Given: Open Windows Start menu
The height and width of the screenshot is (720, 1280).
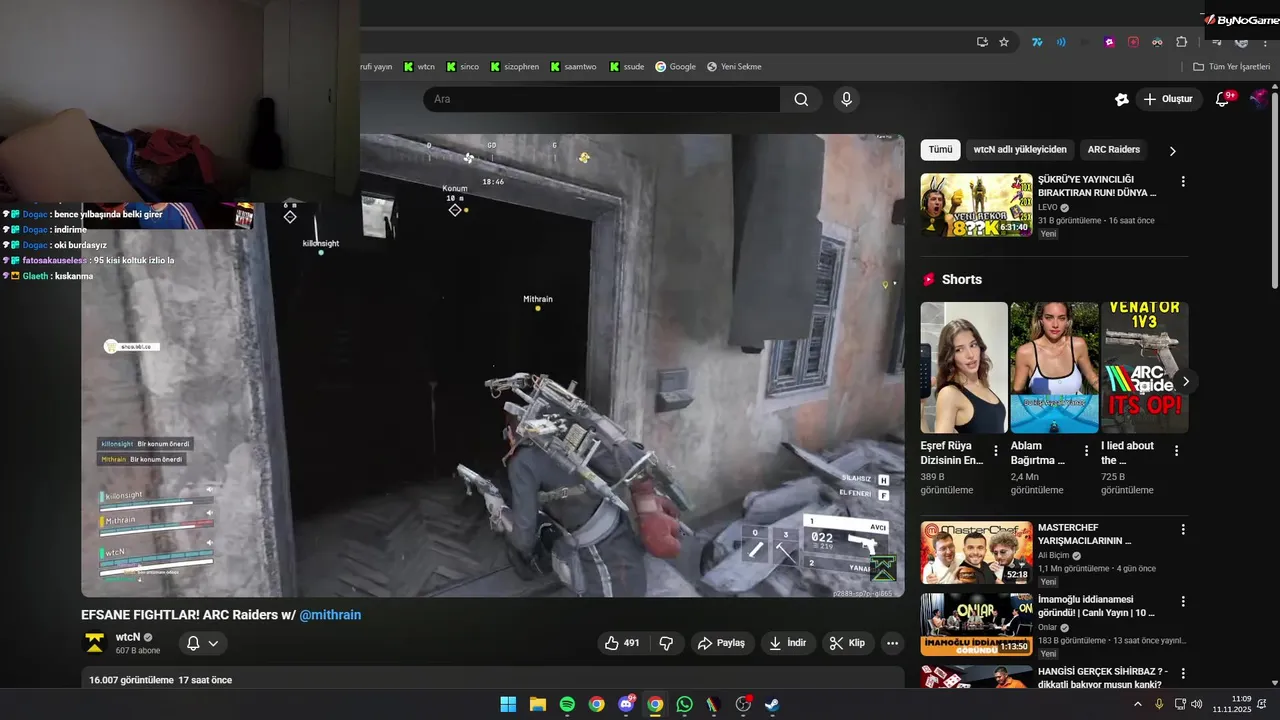Looking at the screenshot, I should 508,704.
